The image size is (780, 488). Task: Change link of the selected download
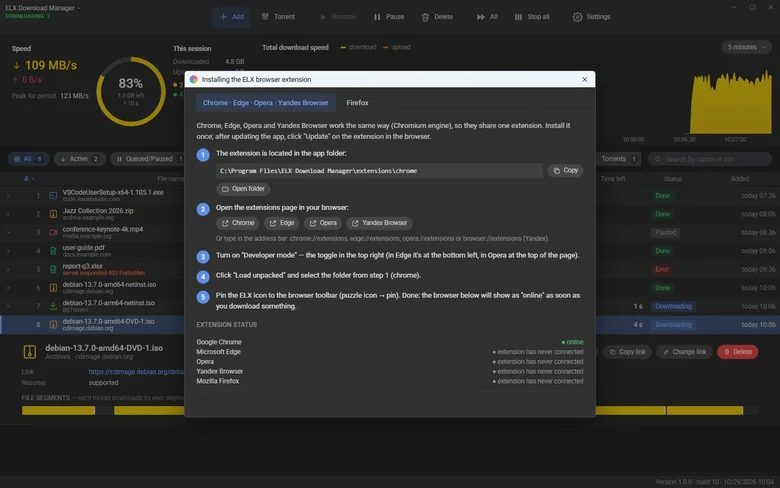pos(684,352)
